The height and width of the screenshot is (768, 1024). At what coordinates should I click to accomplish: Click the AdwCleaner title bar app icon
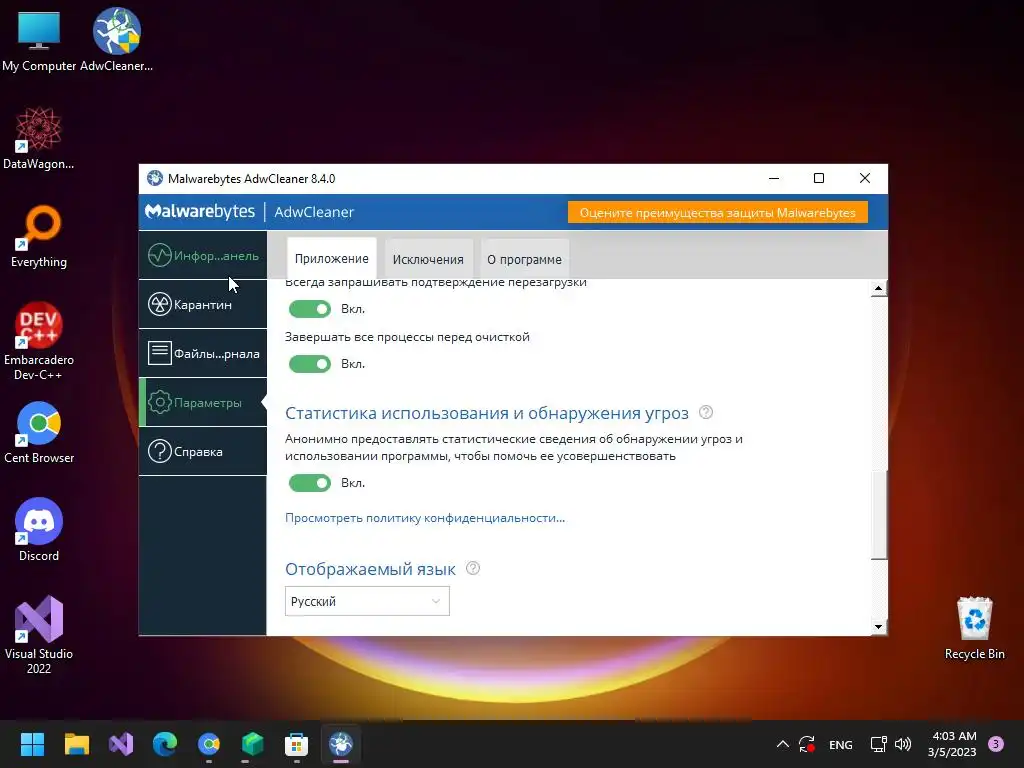(155, 178)
